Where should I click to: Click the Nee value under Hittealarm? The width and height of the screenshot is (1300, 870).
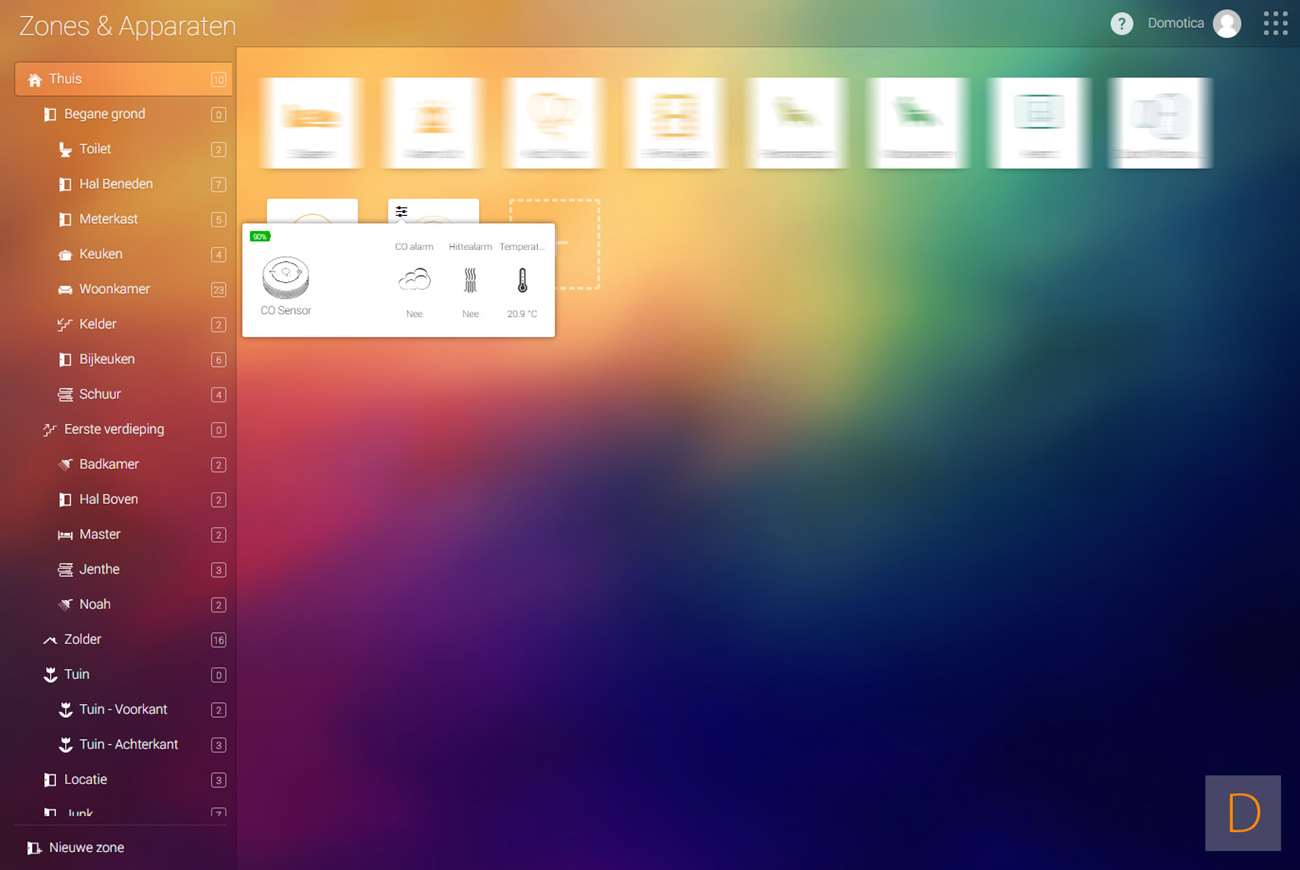(470, 314)
